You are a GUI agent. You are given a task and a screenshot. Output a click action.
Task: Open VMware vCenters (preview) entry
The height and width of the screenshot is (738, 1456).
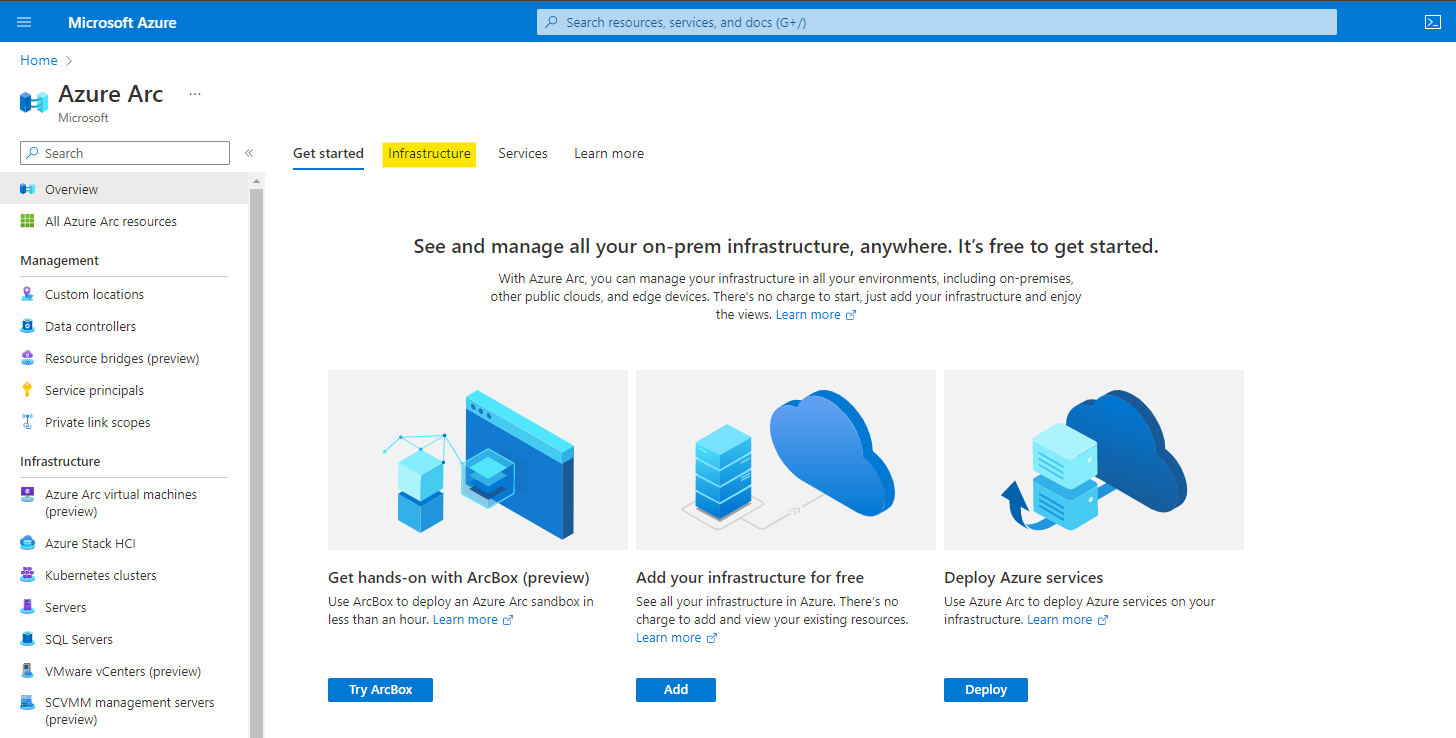124,671
